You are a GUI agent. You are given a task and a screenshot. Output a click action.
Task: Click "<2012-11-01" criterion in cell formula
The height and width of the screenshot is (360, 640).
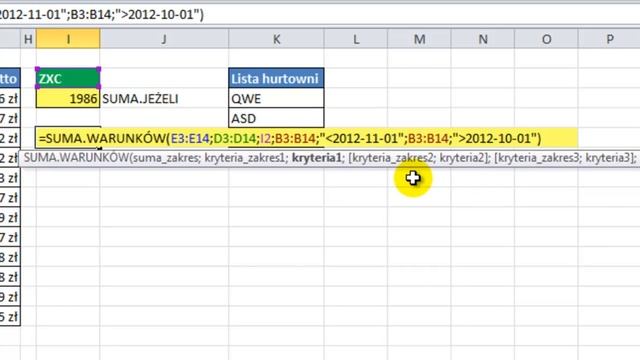tap(362, 138)
